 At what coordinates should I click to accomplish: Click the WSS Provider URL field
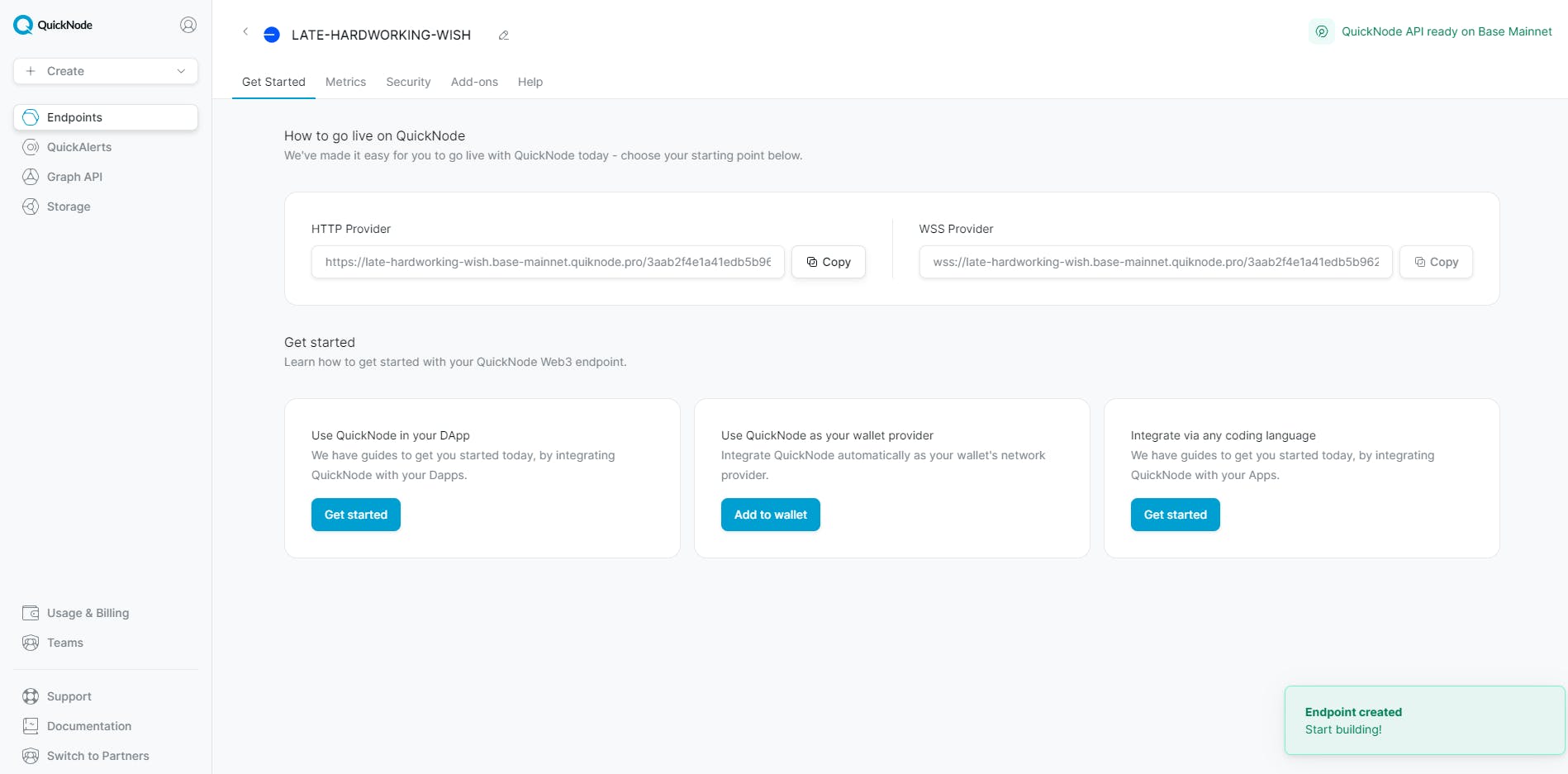(x=1156, y=262)
